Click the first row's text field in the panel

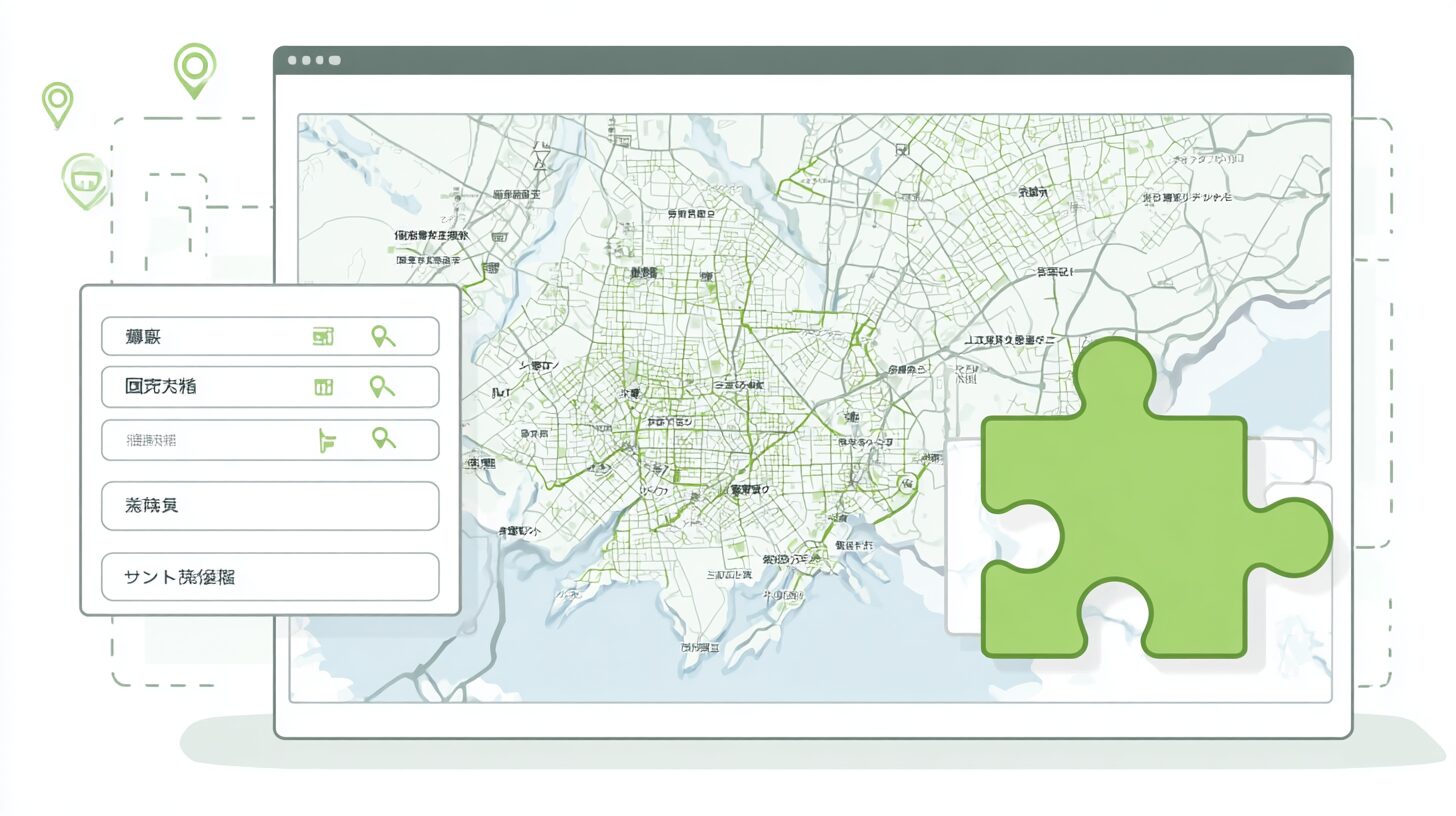[x=270, y=336]
